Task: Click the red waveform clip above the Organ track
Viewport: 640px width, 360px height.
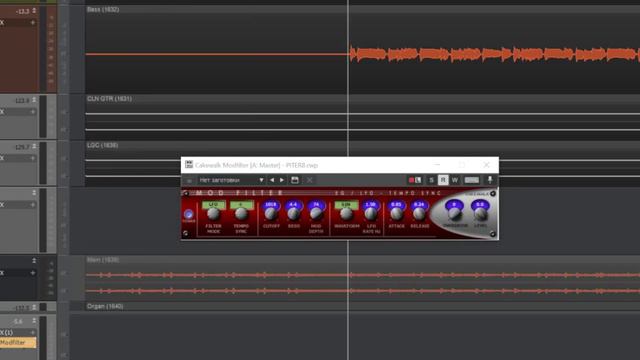Action: (x=363, y=282)
